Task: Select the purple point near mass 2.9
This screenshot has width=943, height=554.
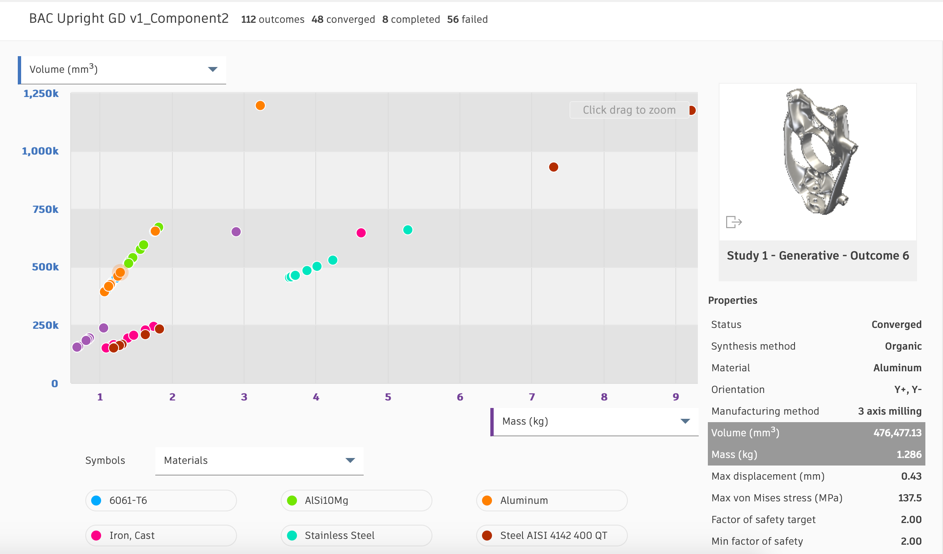Action: [237, 232]
